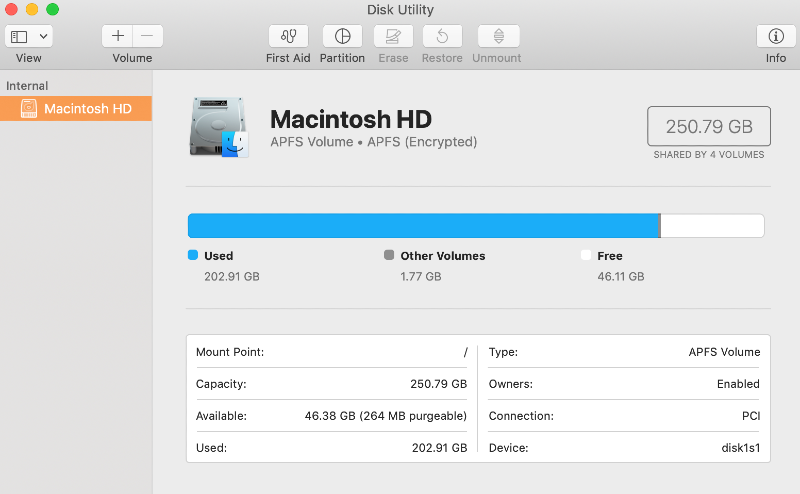Click the Restore toolbar icon
The width and height of the screenshot is (800, 494).
[x=442, y=36]
